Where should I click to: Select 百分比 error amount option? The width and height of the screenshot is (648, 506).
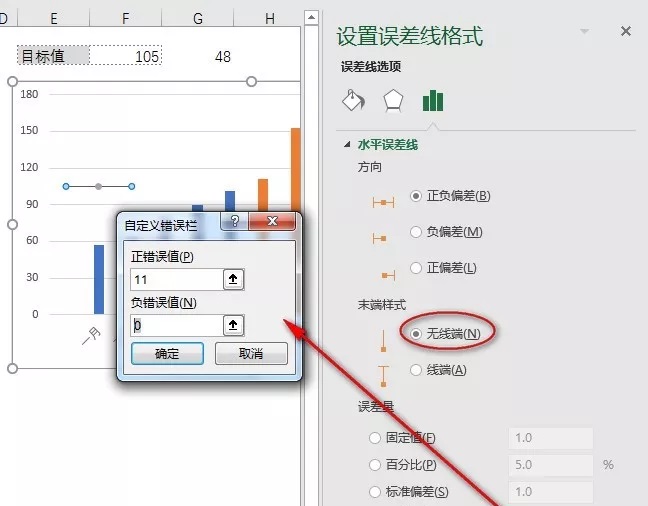pos(376,465)
